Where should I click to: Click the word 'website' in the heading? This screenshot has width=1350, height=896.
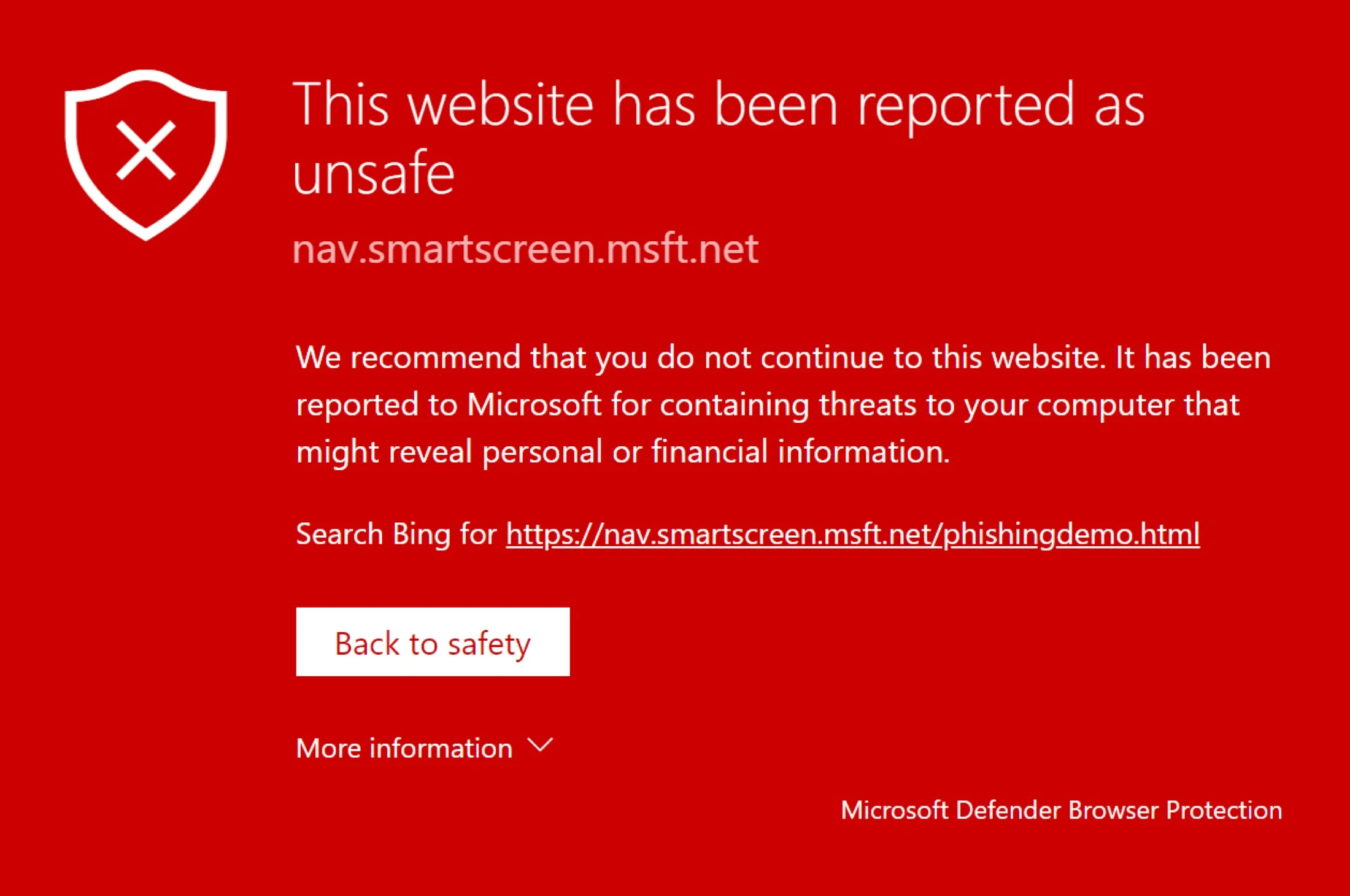coord(500,106)
